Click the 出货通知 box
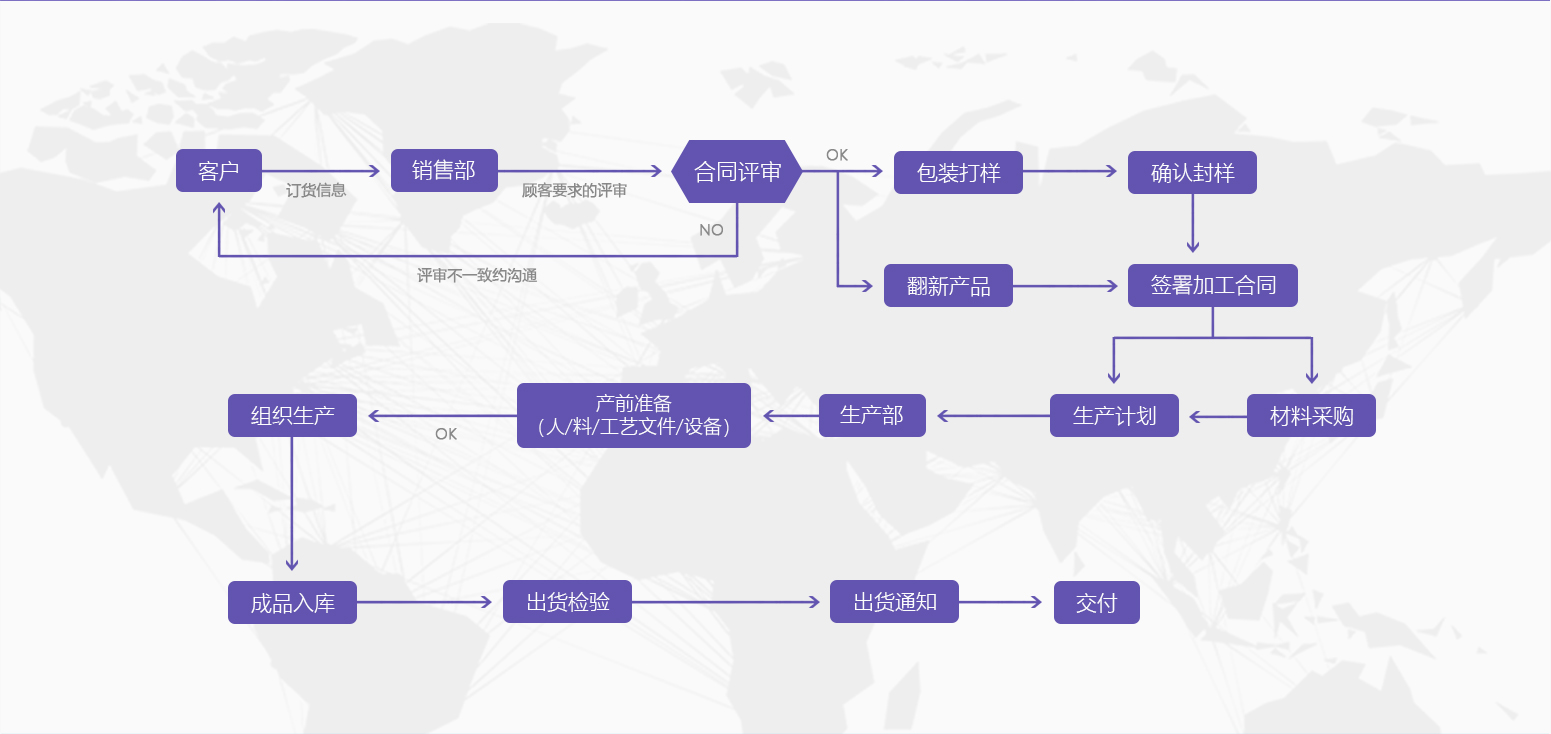This screenshot has height=734, width=1551. pos(894,602)
